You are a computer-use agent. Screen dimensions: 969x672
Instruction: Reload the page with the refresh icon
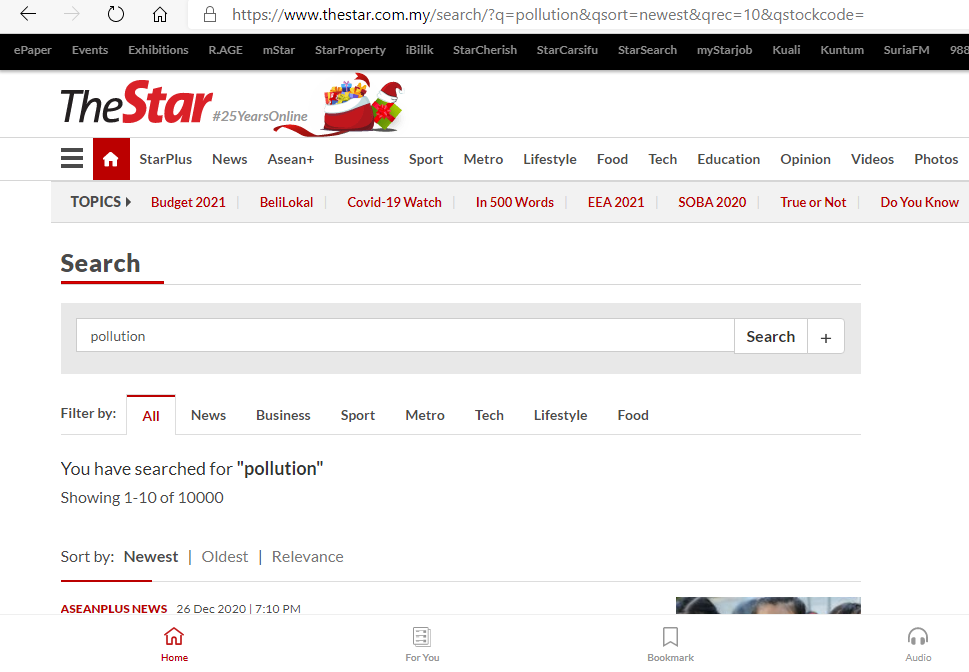(116, 14)
